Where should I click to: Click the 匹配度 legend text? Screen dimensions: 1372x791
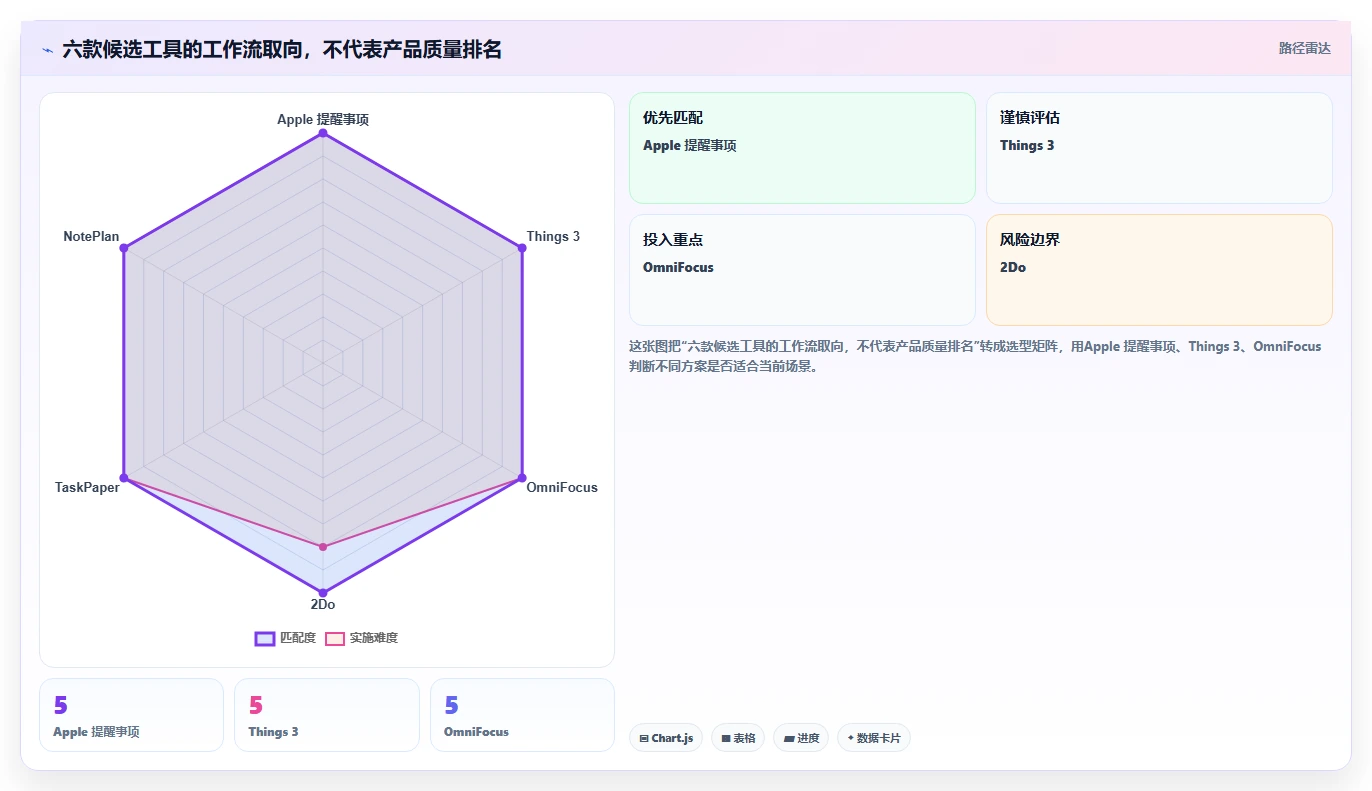coord(298,638)
